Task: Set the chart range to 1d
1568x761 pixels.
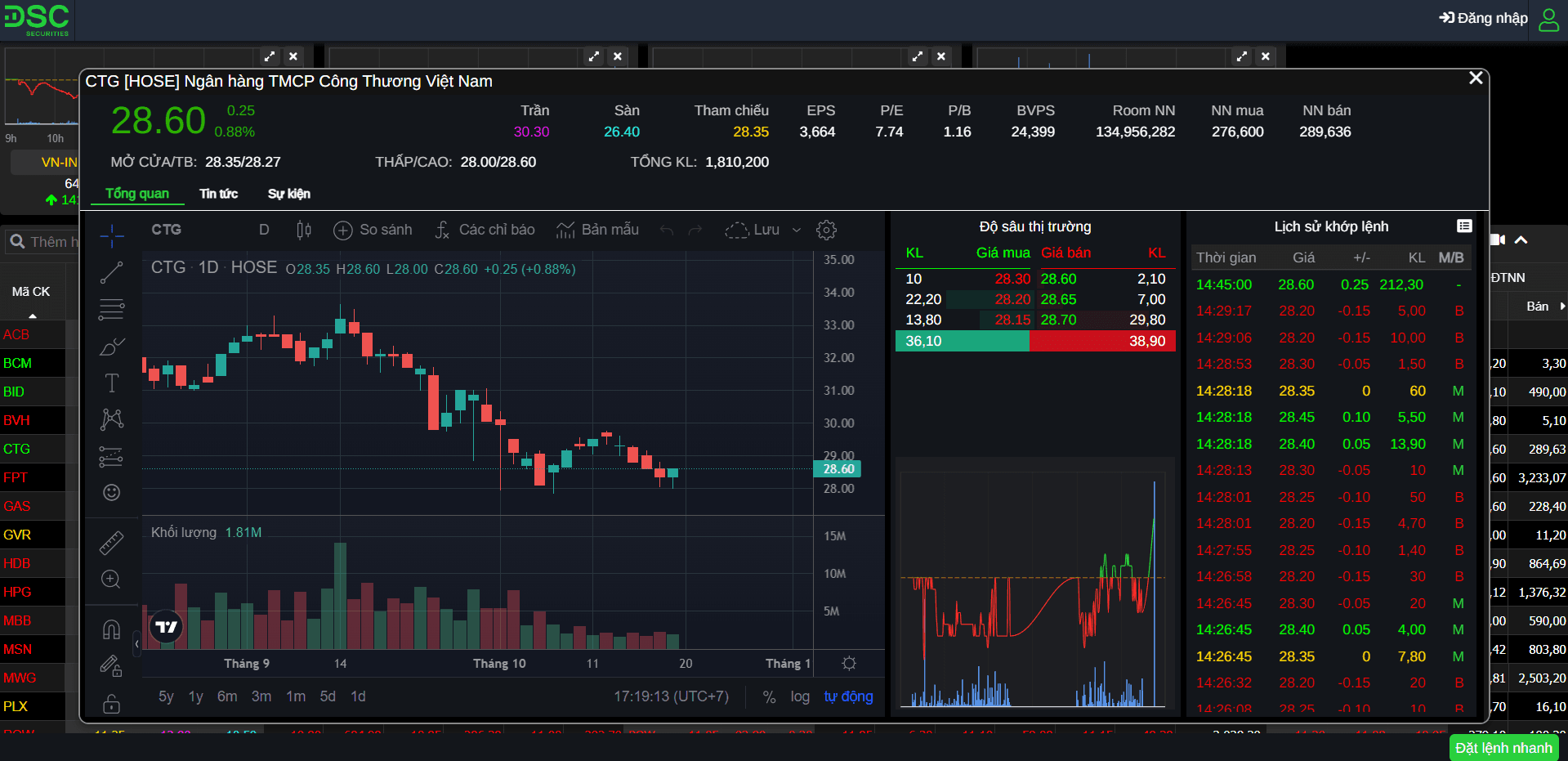Action: [x=358, y=696]
